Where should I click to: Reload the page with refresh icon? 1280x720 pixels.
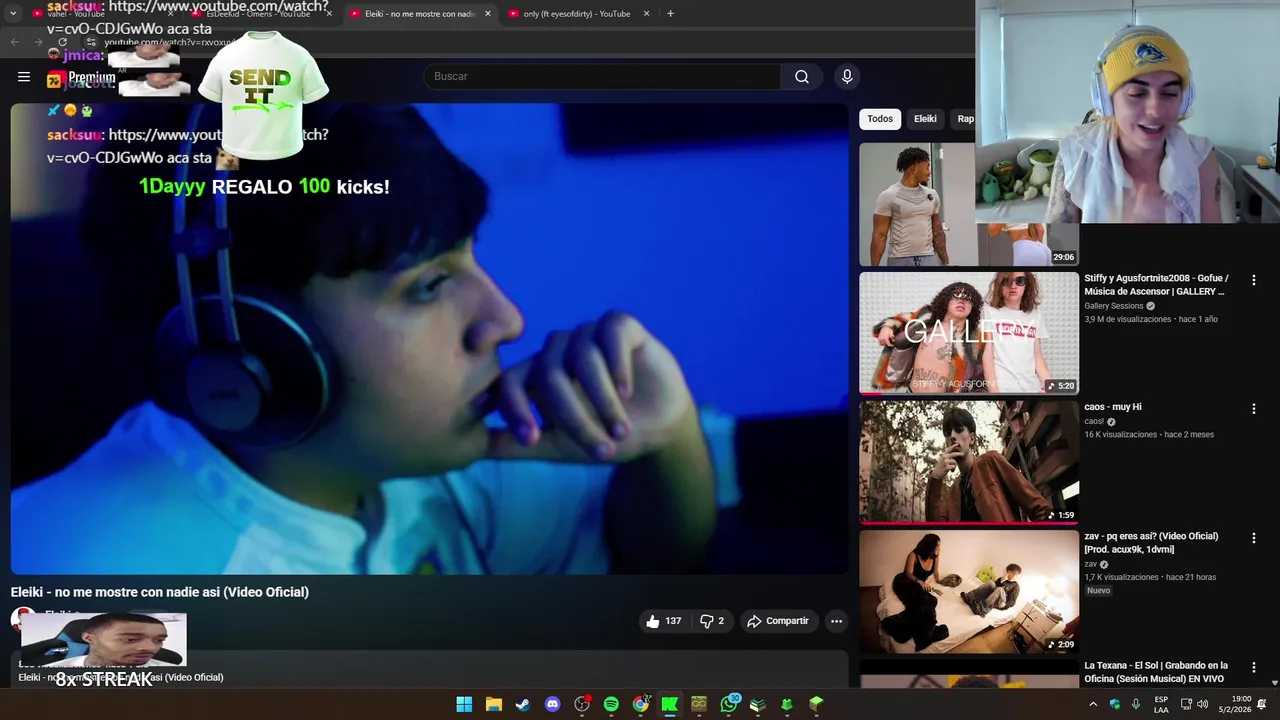62,42
